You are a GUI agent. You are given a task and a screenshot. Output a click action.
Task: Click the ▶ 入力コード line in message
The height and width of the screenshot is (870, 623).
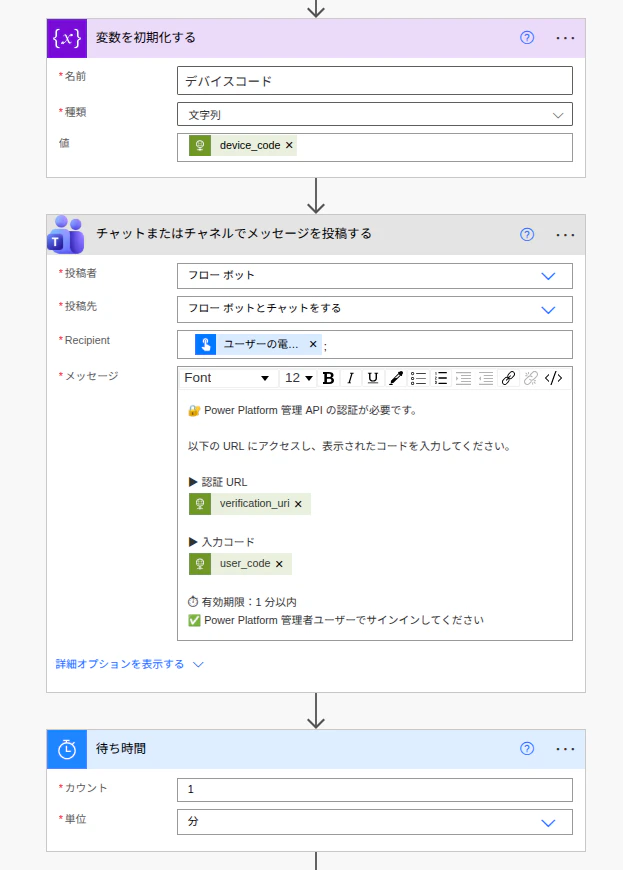coord(221,542)
